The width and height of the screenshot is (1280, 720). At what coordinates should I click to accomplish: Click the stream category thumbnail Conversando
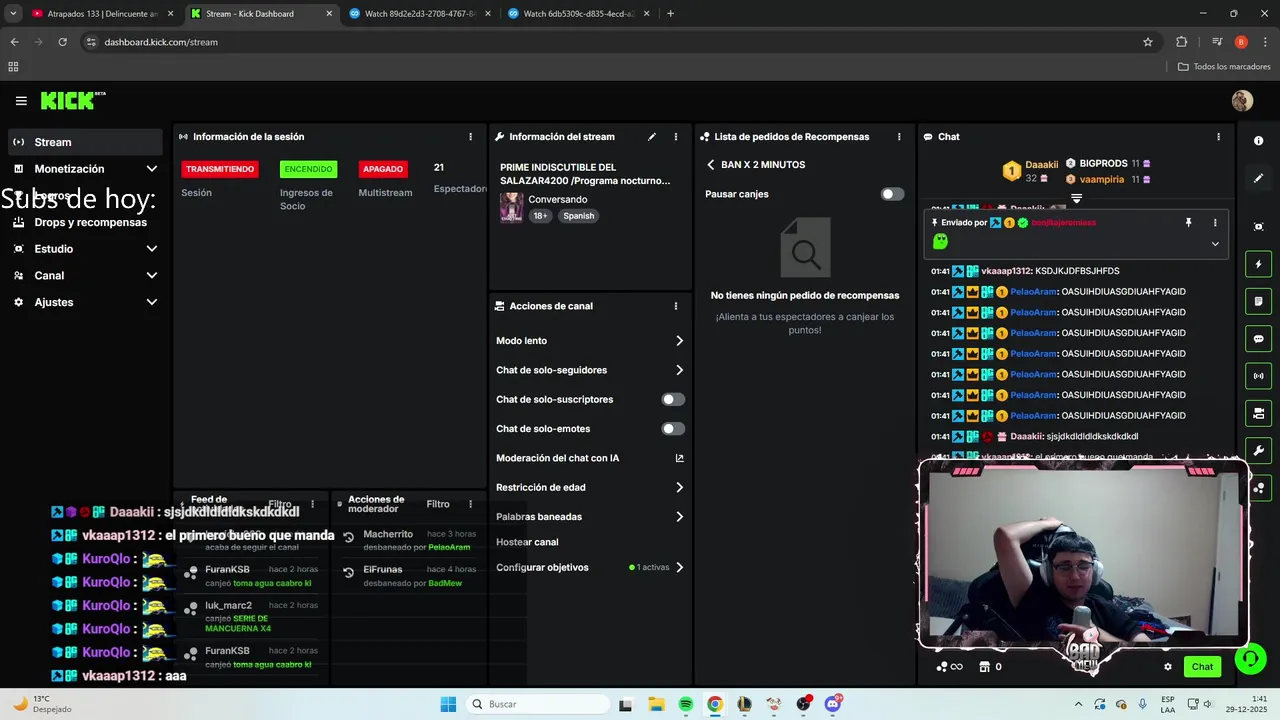(x=511, y=207)
